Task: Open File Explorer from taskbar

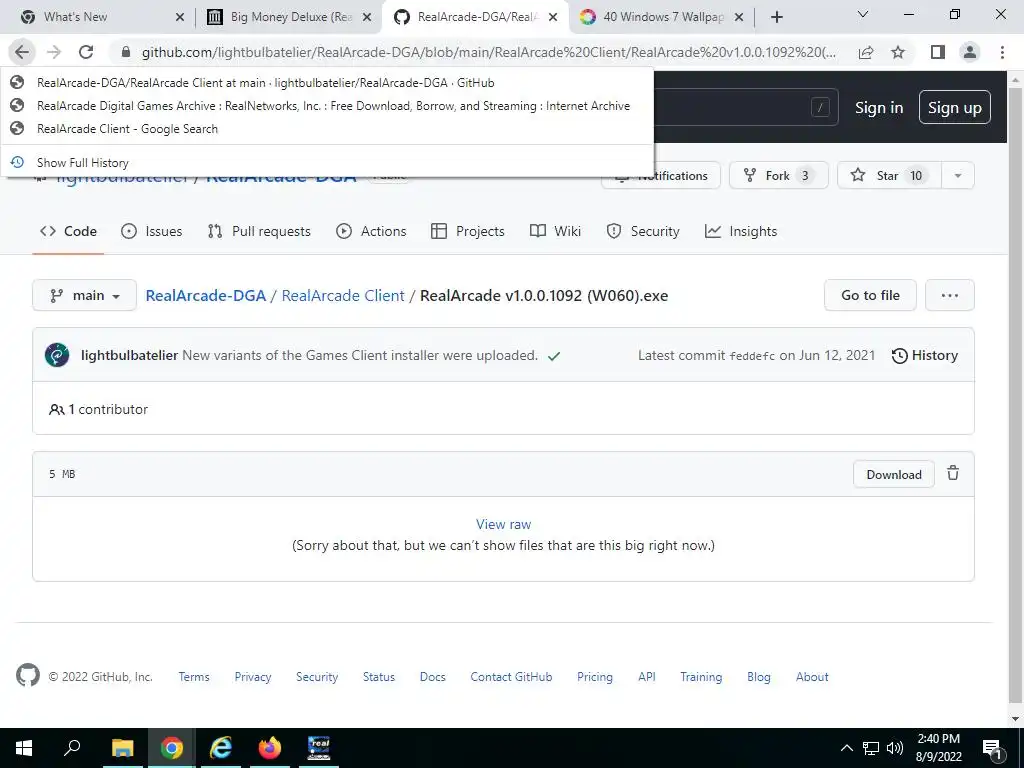Action: pyautogui.click(x=122, y=748)
